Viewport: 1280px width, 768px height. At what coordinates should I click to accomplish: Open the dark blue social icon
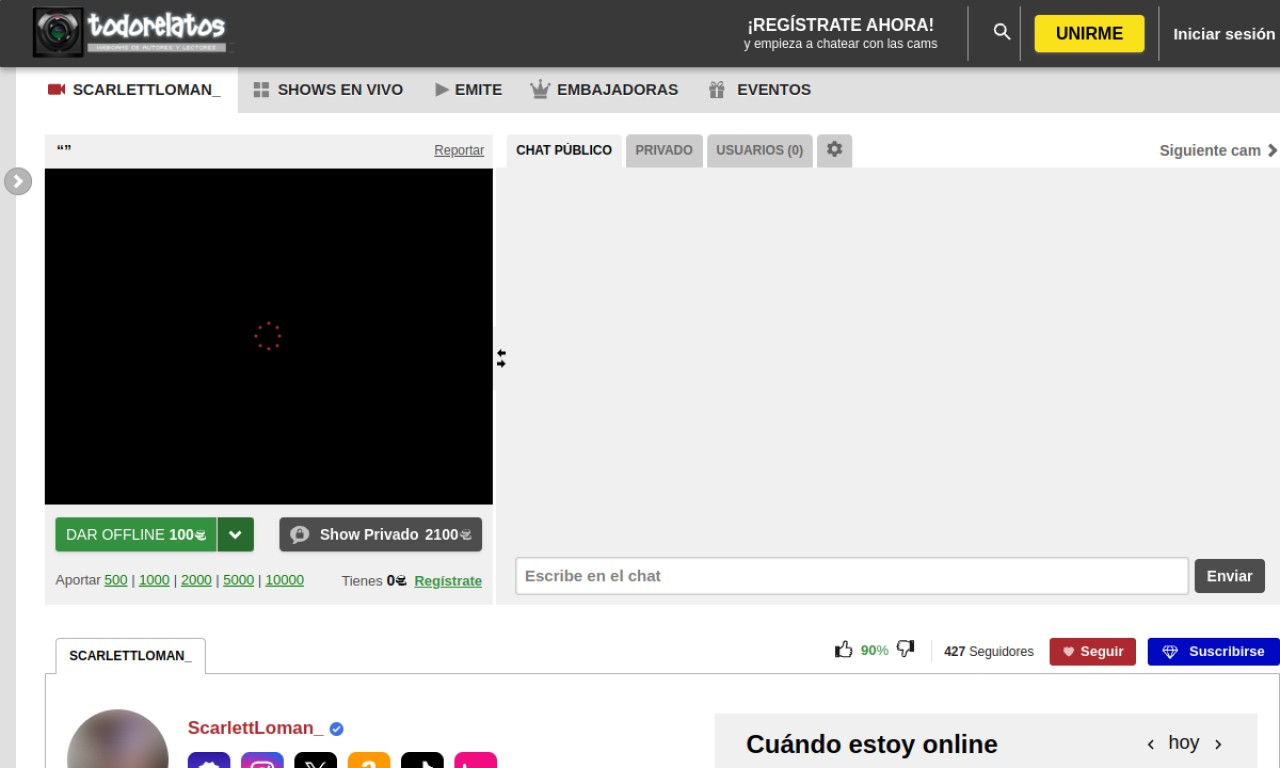pos(209,761)
